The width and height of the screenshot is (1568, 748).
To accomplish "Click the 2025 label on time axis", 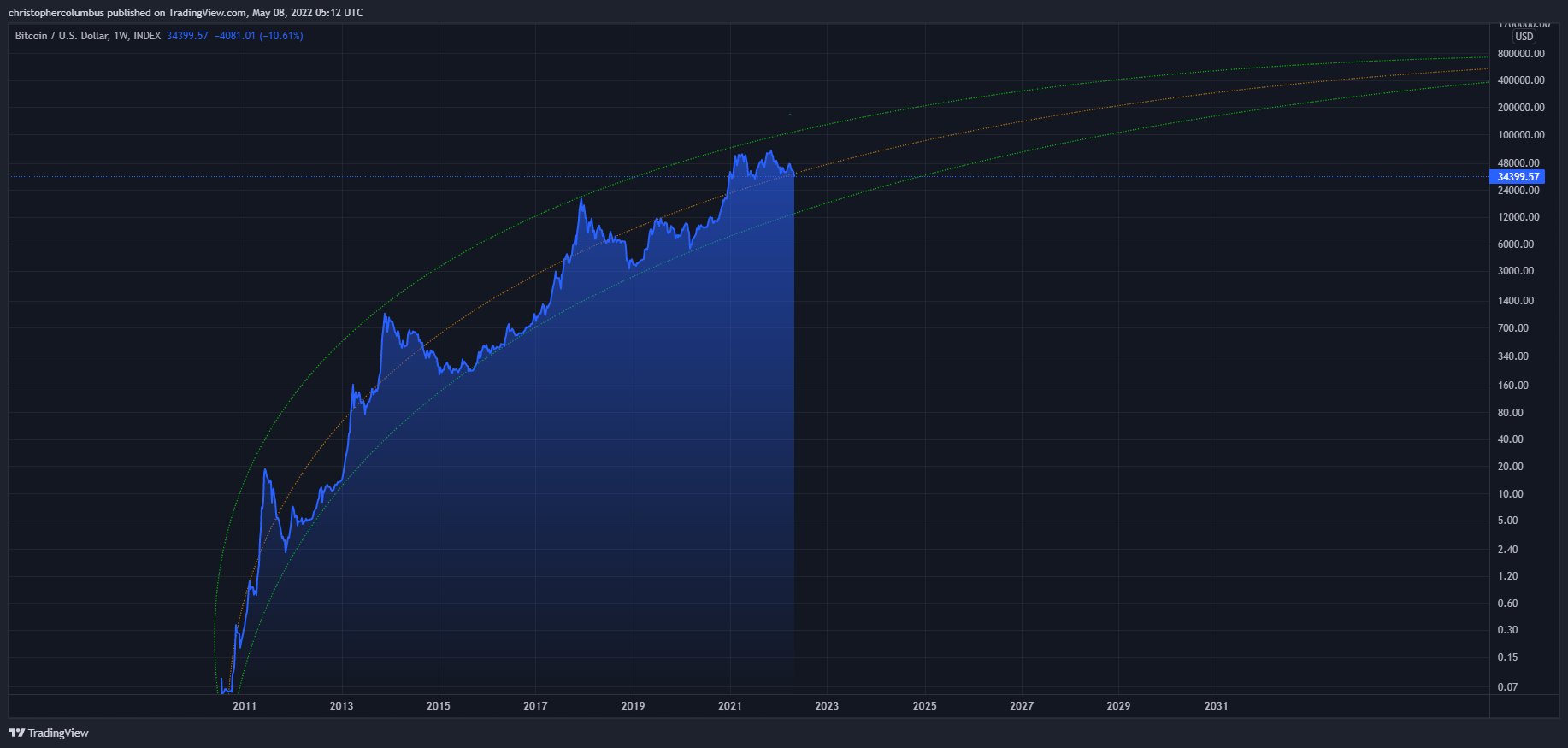I will click(x=924, y=706).
